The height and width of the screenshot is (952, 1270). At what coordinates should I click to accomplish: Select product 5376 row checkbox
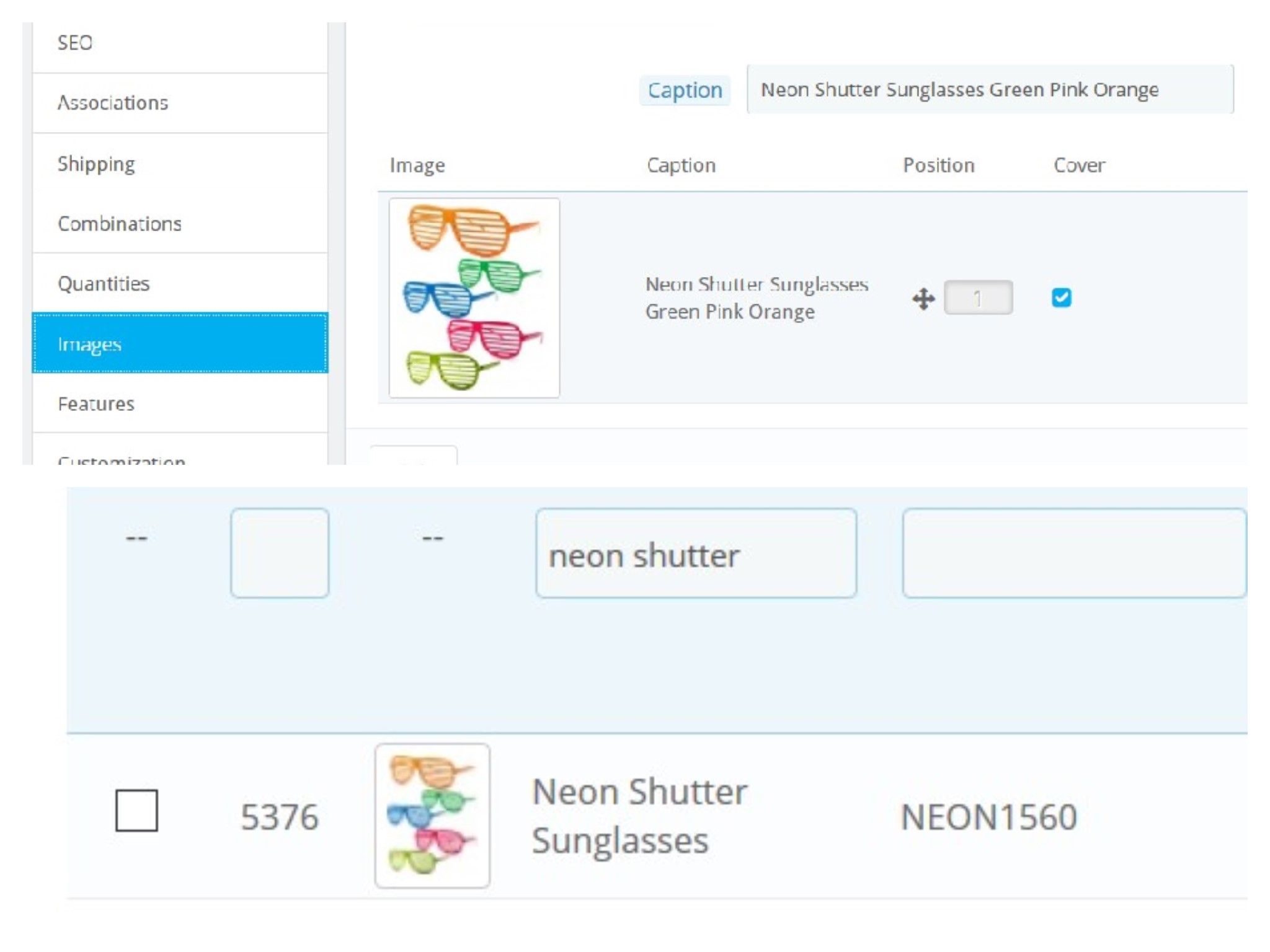[136, 810]
